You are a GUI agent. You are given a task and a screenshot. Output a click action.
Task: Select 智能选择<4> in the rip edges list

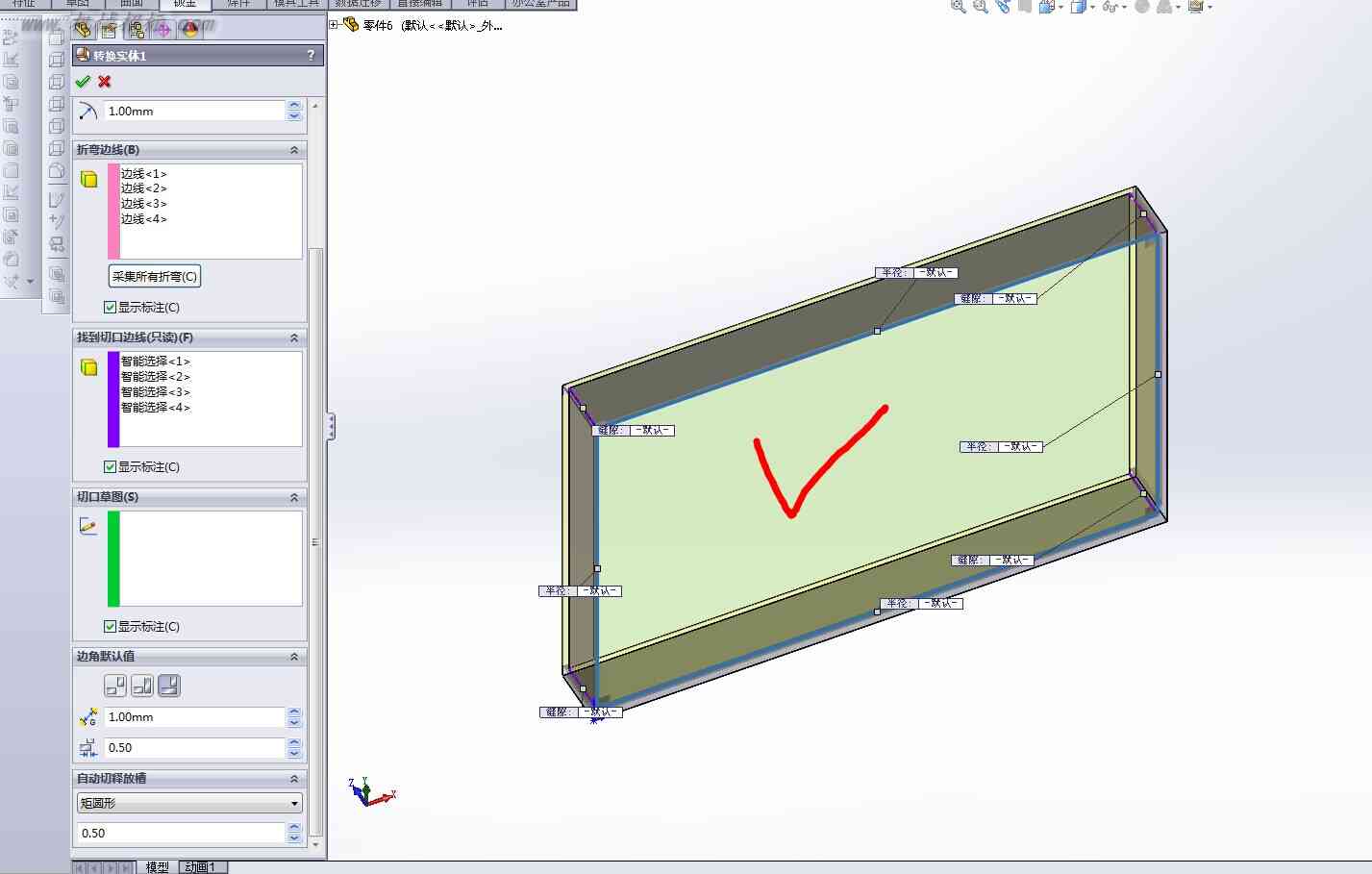[156, 408]
